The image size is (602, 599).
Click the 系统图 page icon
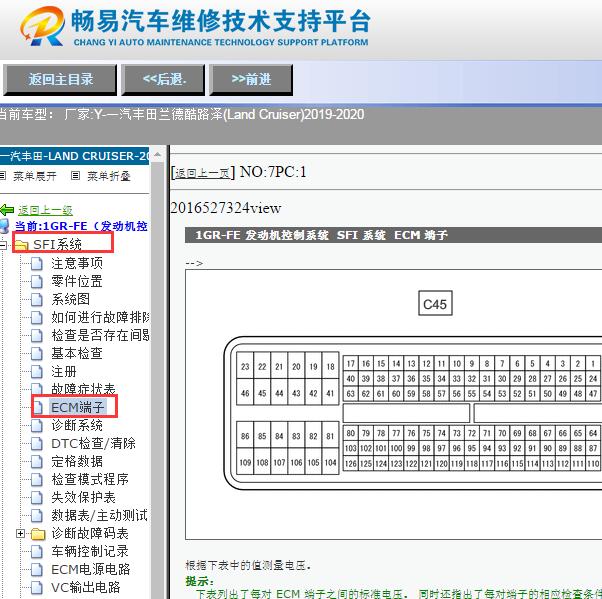tap(37, 300)
